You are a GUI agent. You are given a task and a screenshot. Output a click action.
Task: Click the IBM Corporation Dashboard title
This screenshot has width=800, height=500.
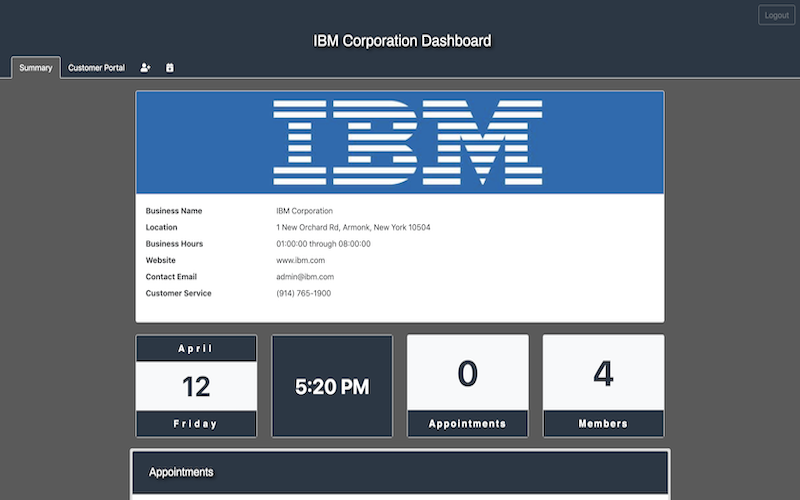pyautogui.click(x=402, y=41)
